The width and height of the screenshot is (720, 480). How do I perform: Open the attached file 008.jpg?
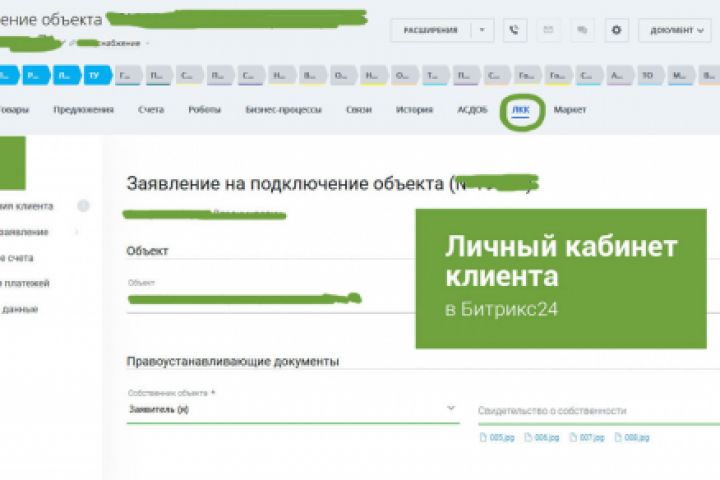pyautogui.click(x=632, y=438)
